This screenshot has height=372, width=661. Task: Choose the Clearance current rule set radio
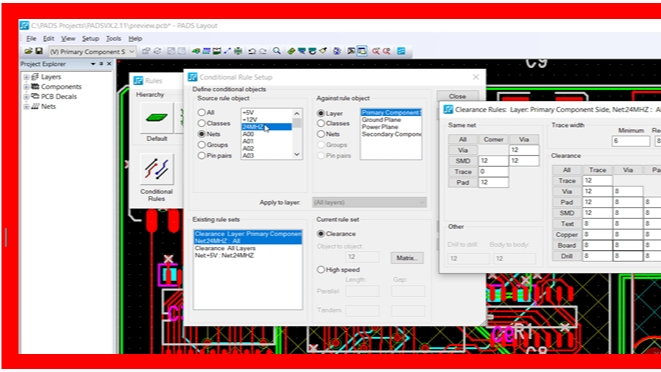coord(321,234)
